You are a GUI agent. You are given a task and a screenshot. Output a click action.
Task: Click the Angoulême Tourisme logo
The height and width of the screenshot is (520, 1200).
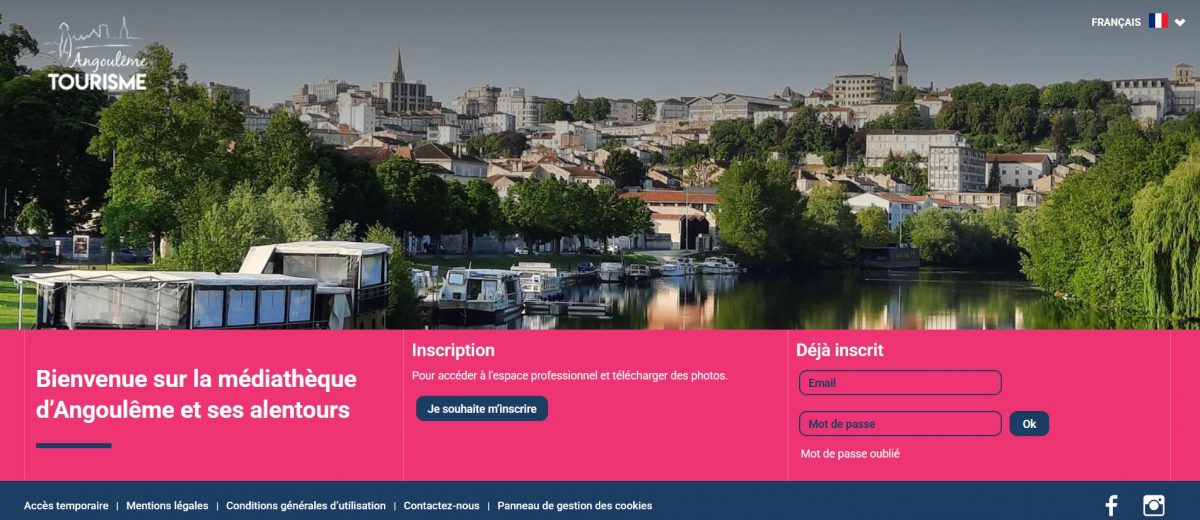97,55
